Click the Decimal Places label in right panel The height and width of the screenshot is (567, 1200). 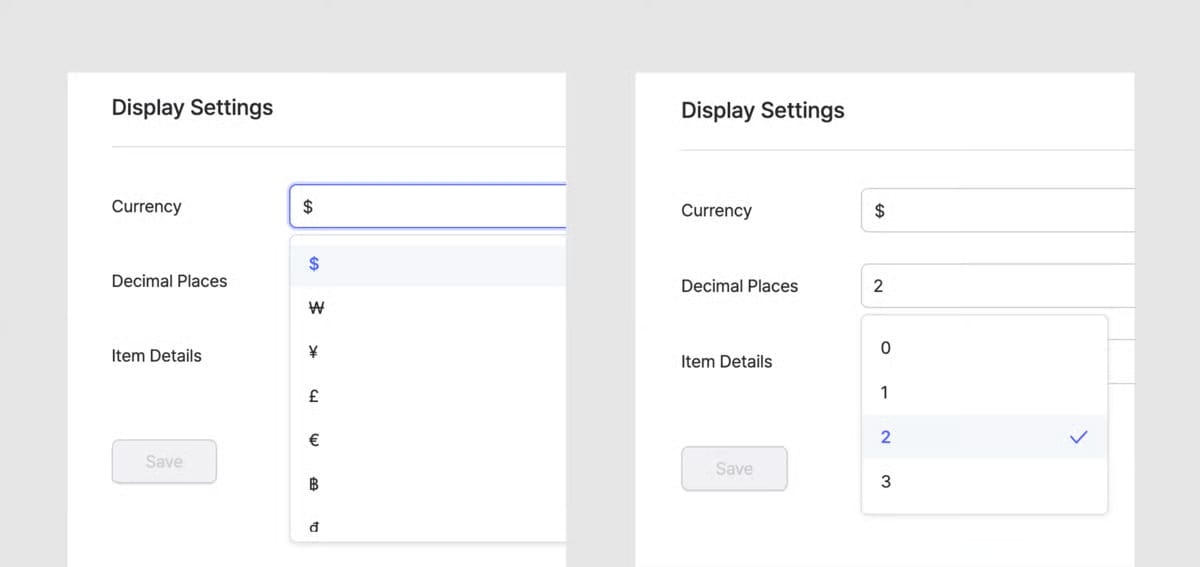pyautogui.click(x=739, y=286)
